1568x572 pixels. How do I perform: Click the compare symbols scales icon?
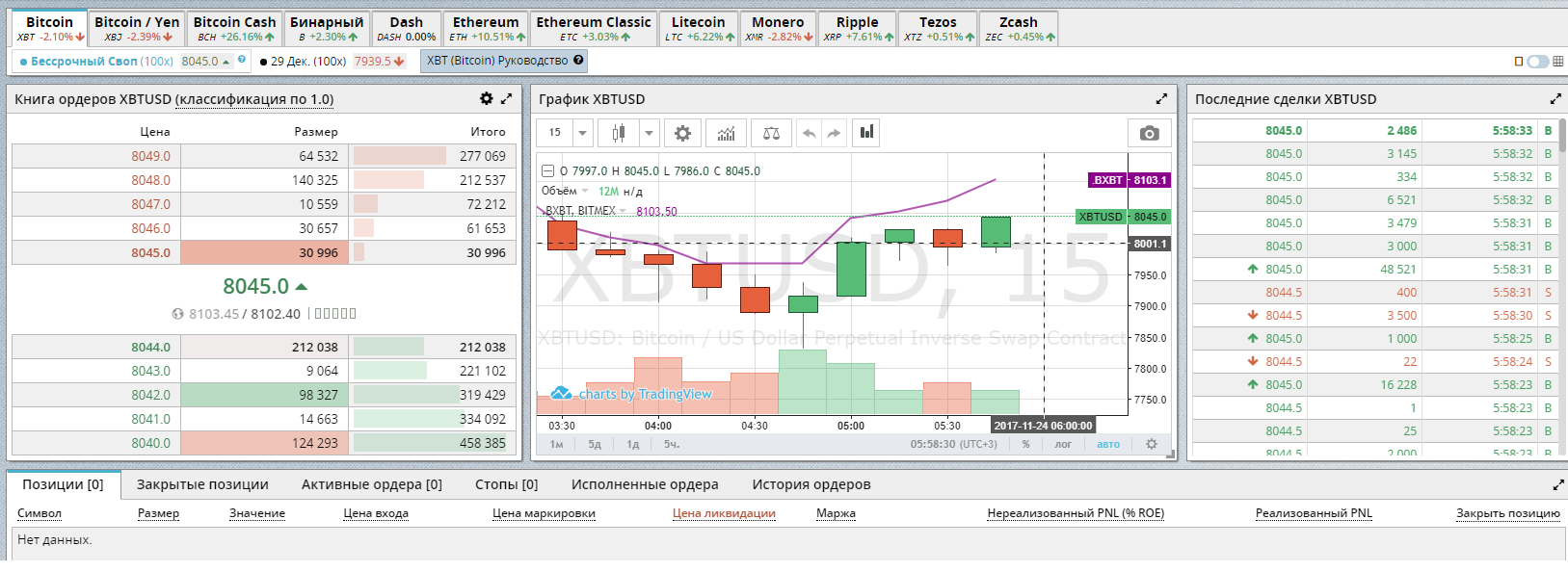771,133
